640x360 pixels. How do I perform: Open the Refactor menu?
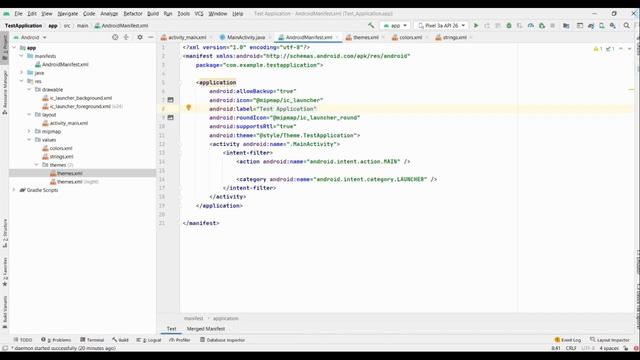tap(133, 13)
